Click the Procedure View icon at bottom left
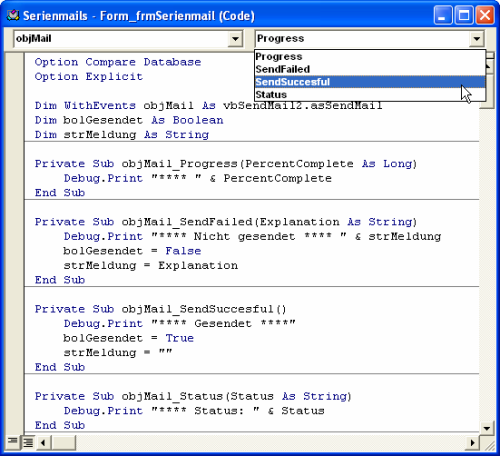The height and width of the screenshot is (456, 500). (x=12, y=442)
